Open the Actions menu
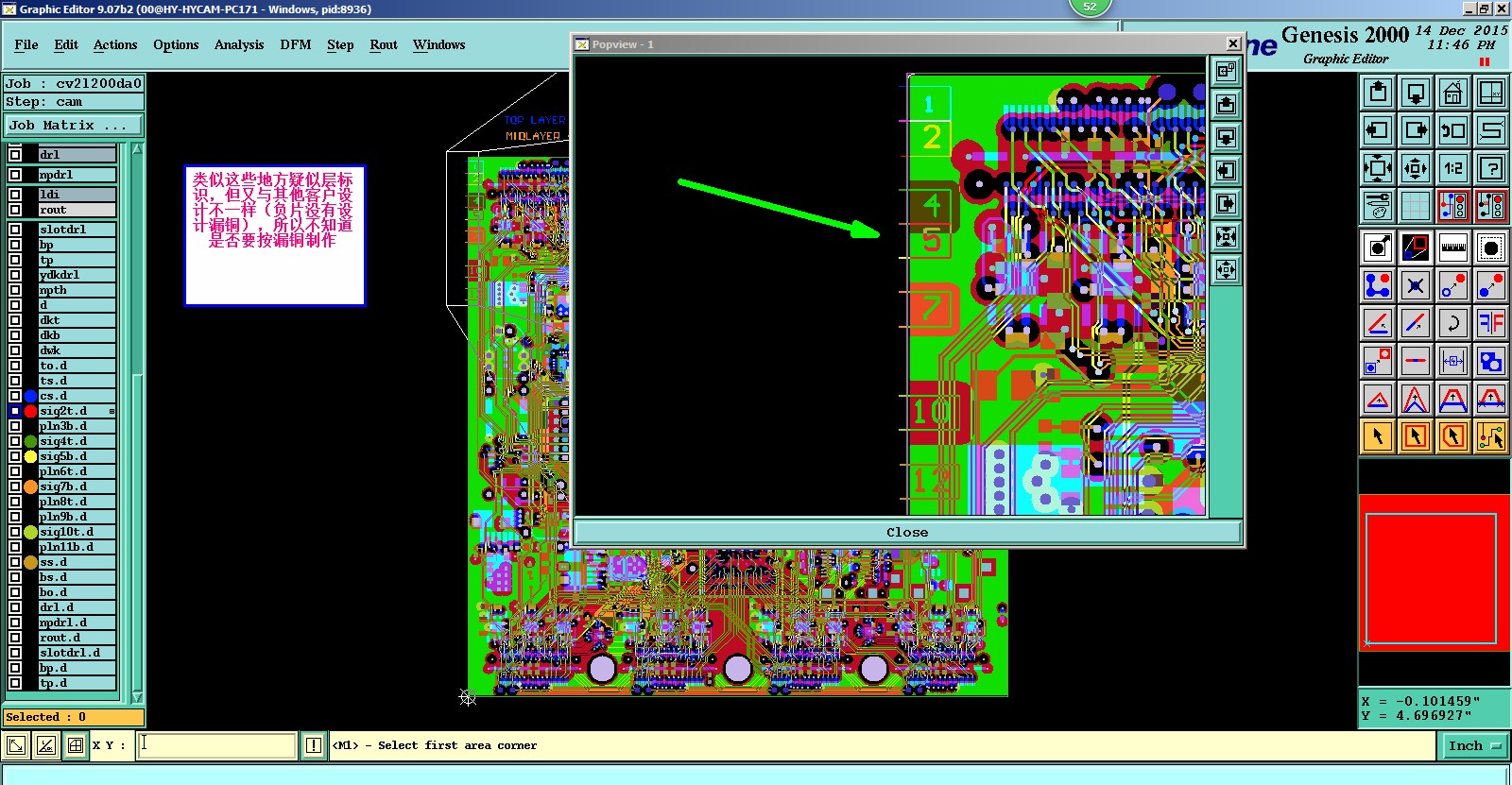Viewport: 1512px width, 785px height. 115,44
